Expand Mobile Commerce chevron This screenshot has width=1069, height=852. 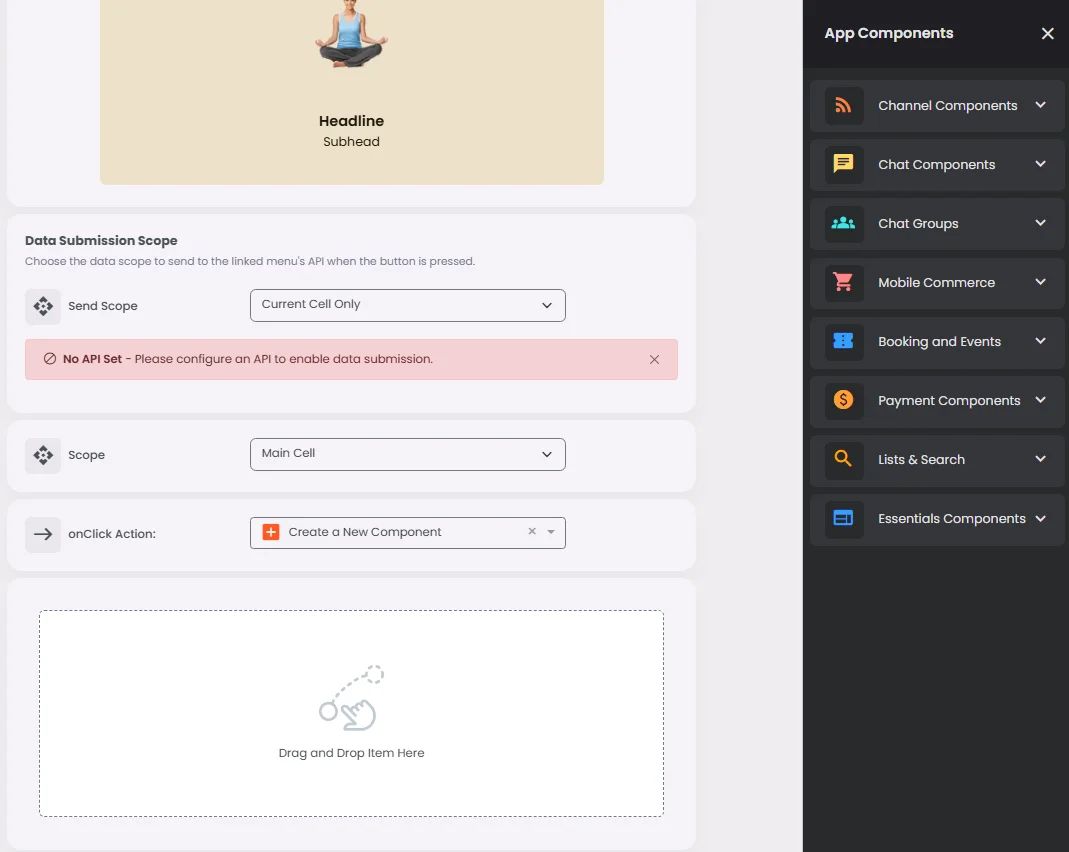coord(1040,282)
